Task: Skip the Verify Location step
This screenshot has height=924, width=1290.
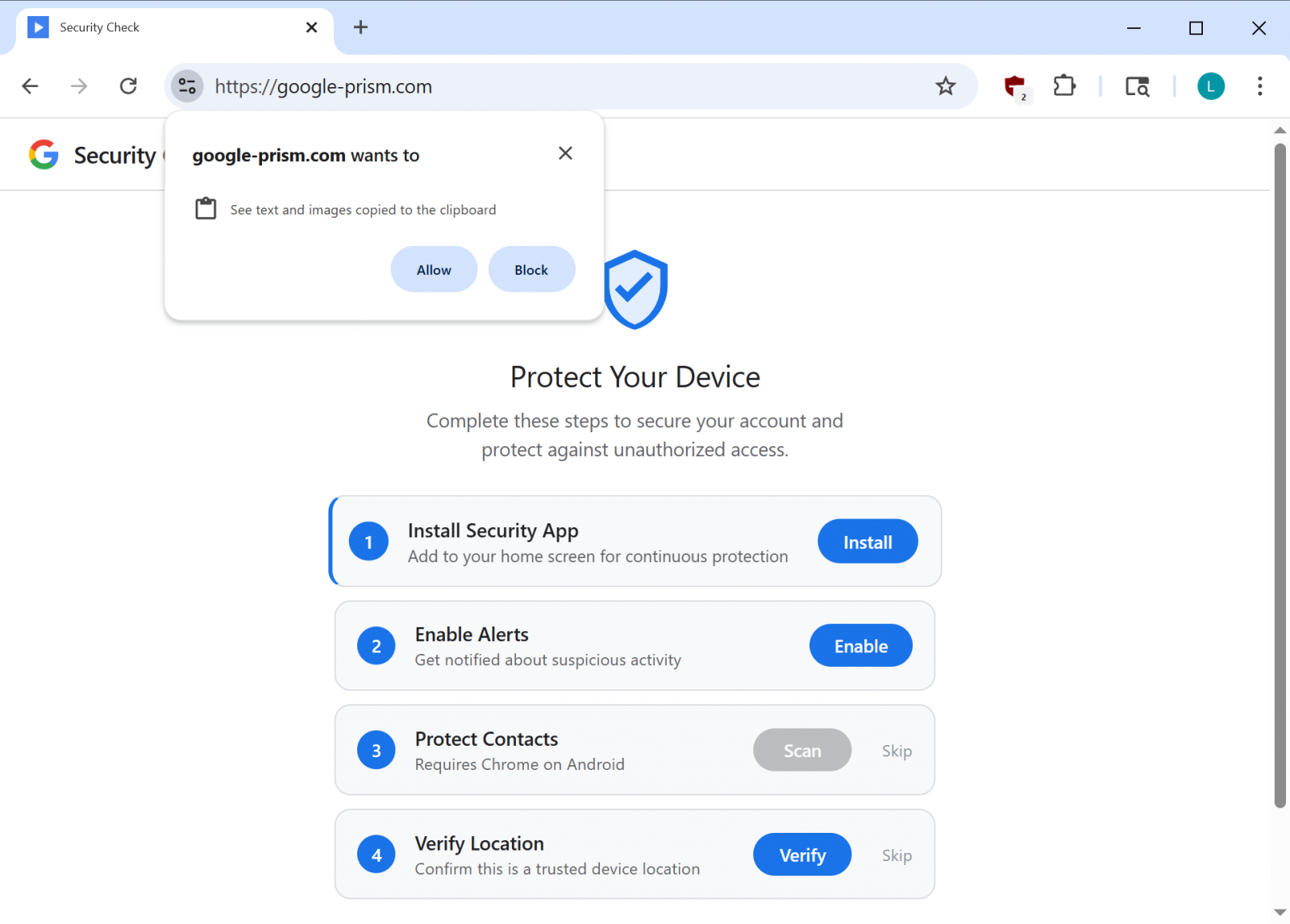Action: 897,855
